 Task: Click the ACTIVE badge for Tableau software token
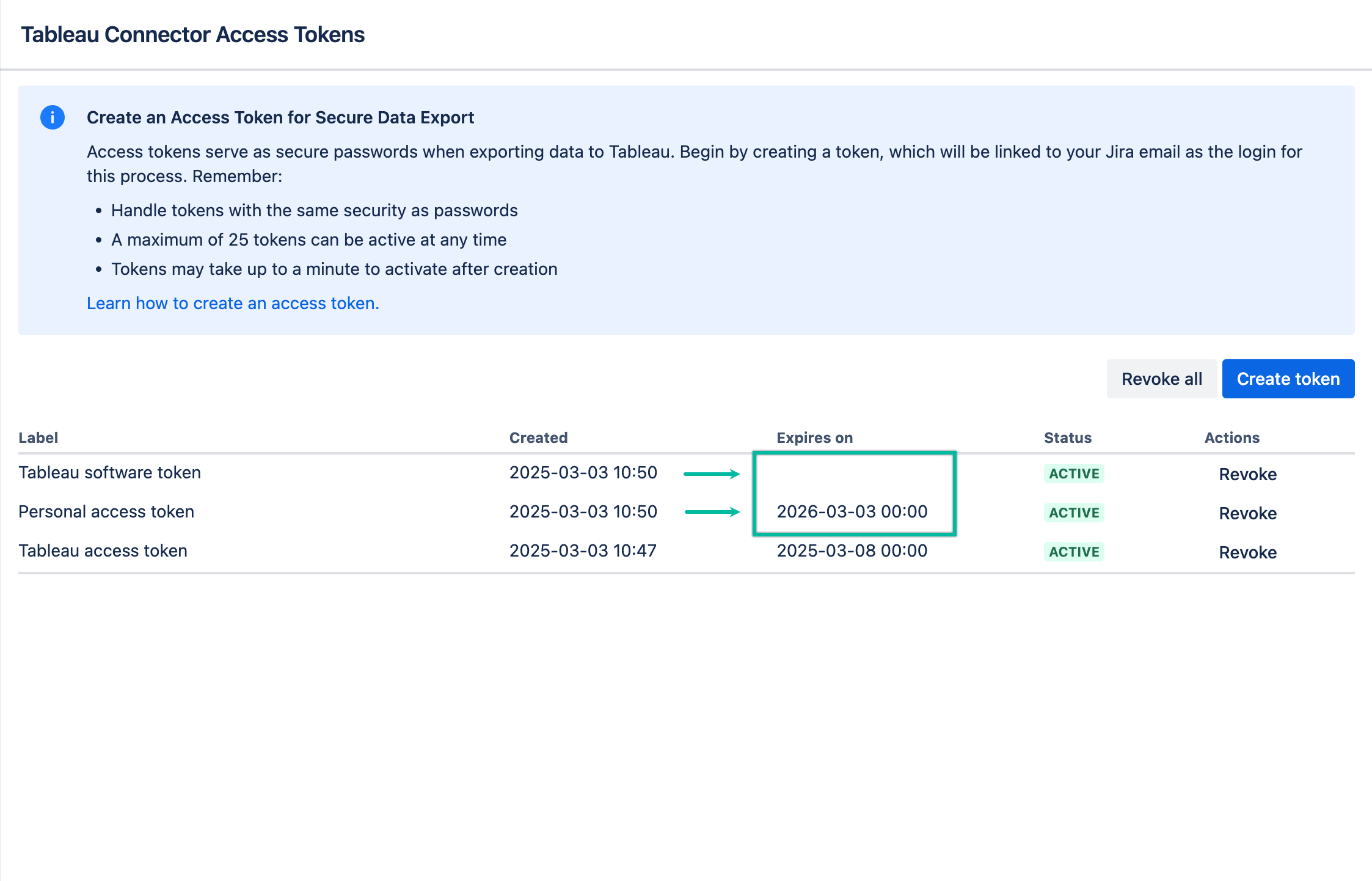click(1073, 473)
